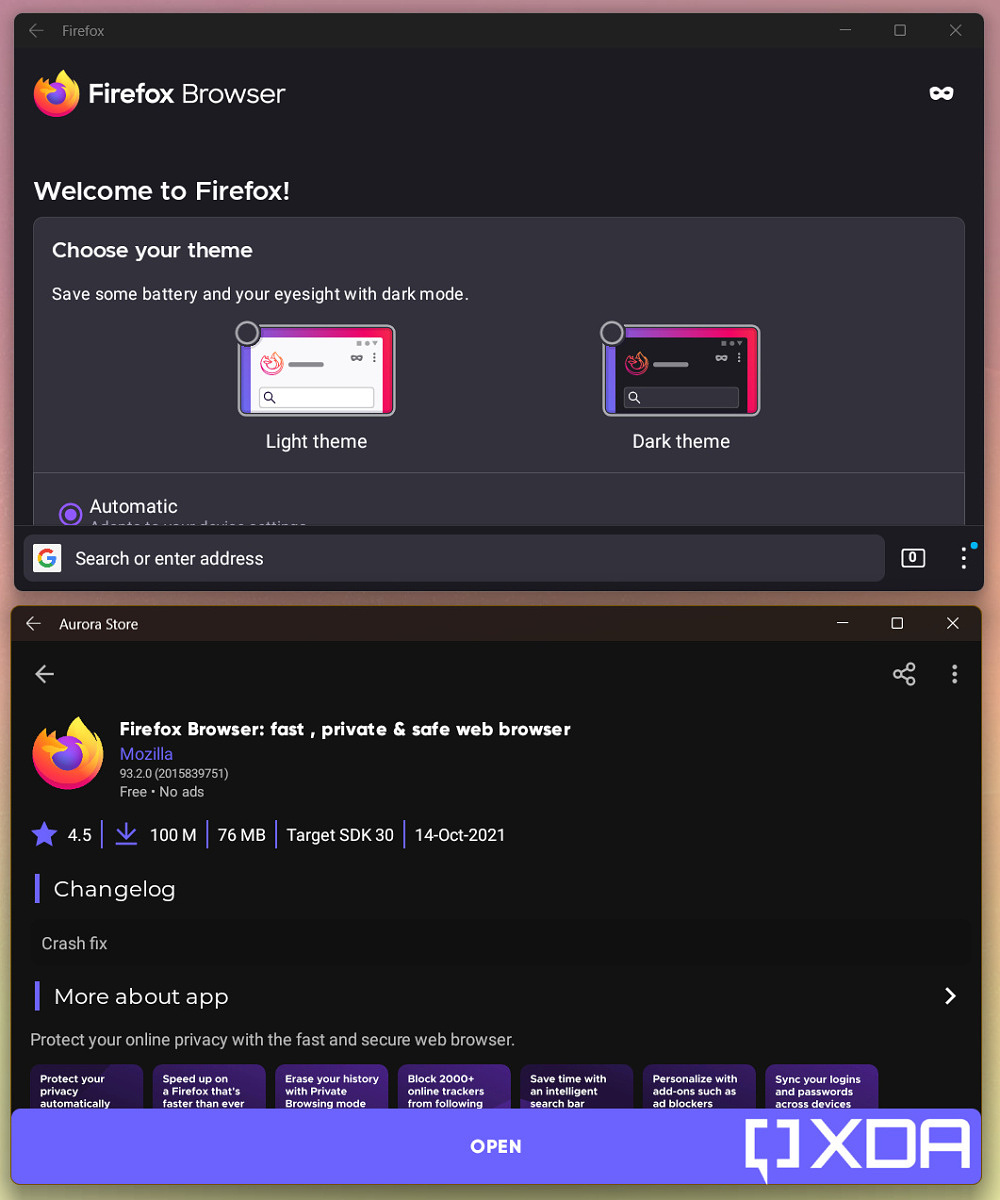Click the 4.5 rating value

coord(80,835)
